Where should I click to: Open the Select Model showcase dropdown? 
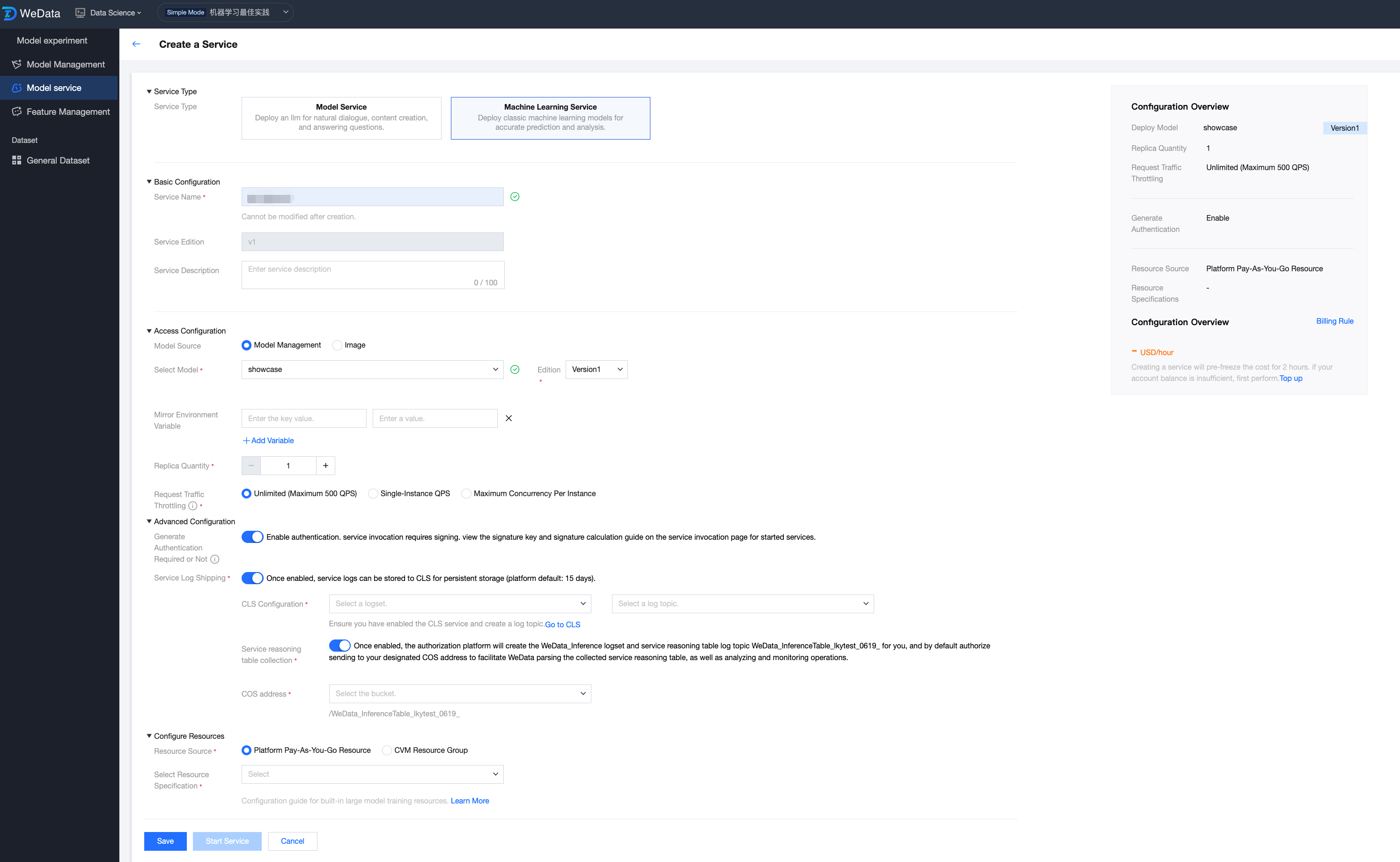(372, 370)
